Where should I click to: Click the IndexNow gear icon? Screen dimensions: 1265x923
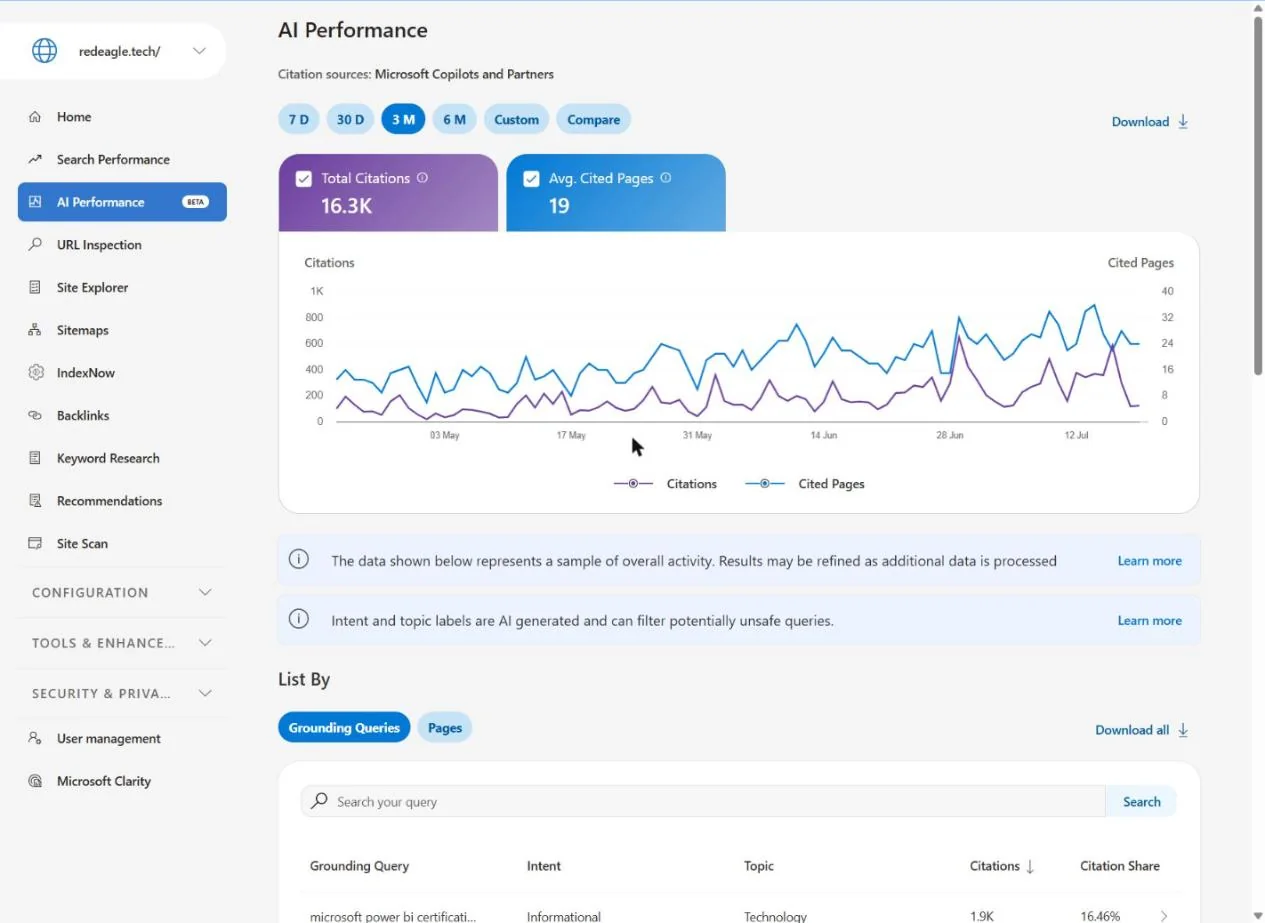(x=36, y=372)
